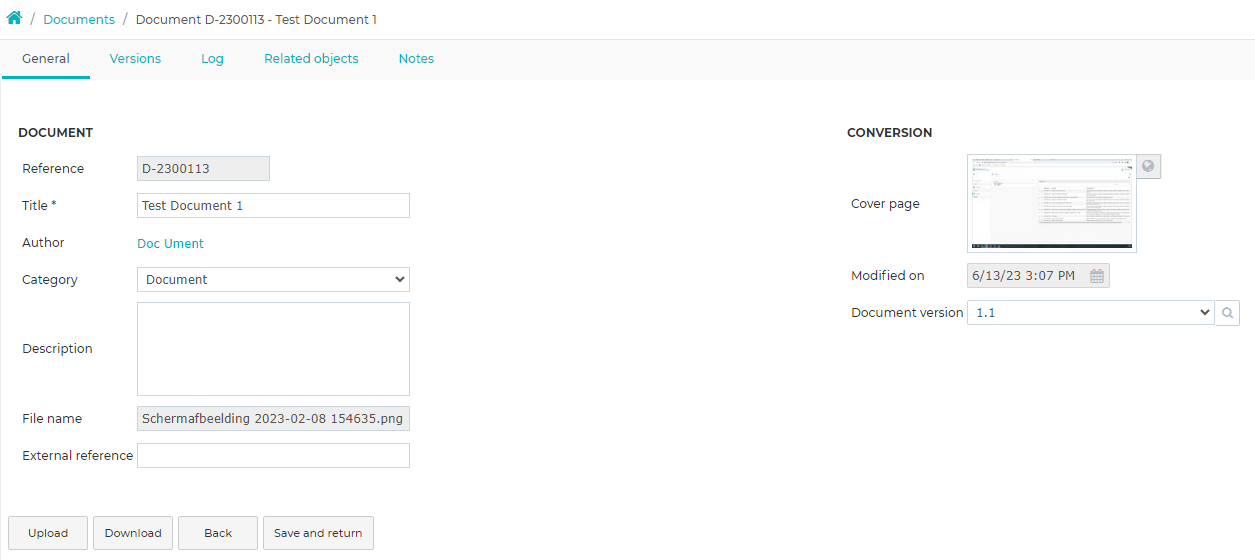Switch to the Notes tab

416,59
